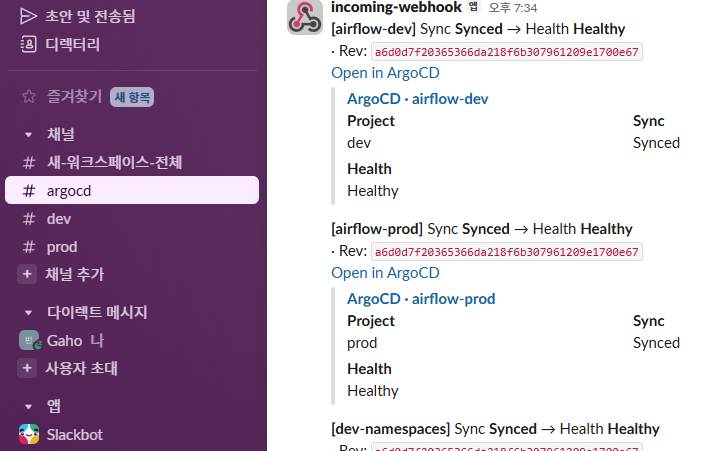Open in ArgoCD link for airflow-prod
Image resolution: width=719 pixels, height=451 pixels.
point(385,273)
